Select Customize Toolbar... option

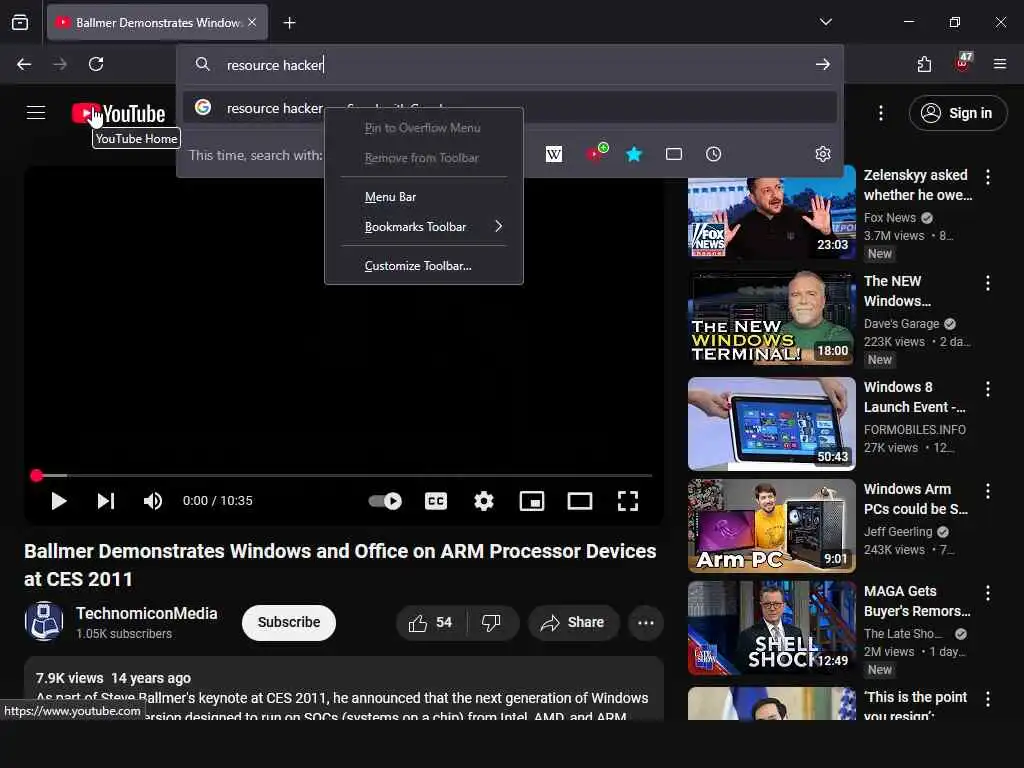tap(423, 266)
